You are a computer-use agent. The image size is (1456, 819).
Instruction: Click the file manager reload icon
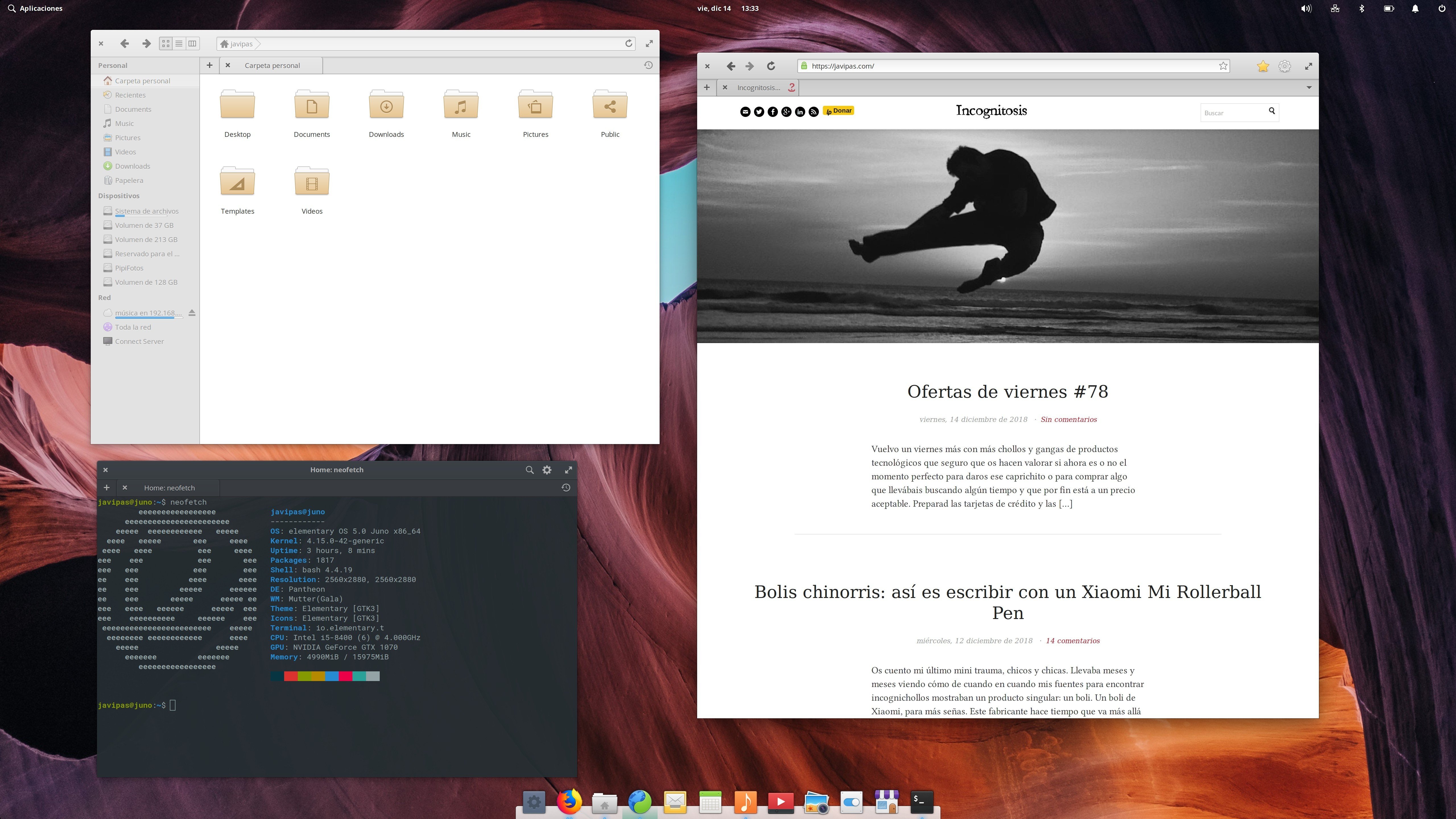point(629,44)
